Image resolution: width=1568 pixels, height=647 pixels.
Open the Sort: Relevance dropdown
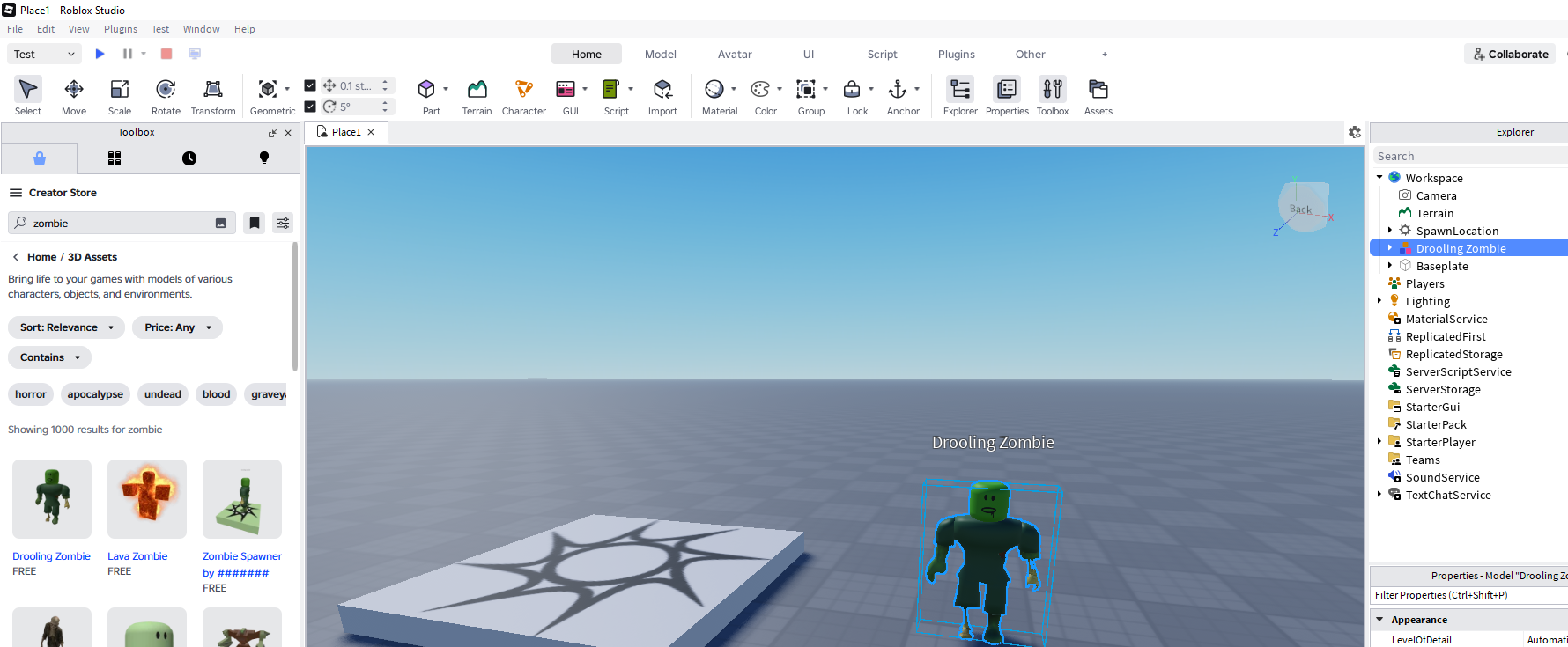coord(67,327)
